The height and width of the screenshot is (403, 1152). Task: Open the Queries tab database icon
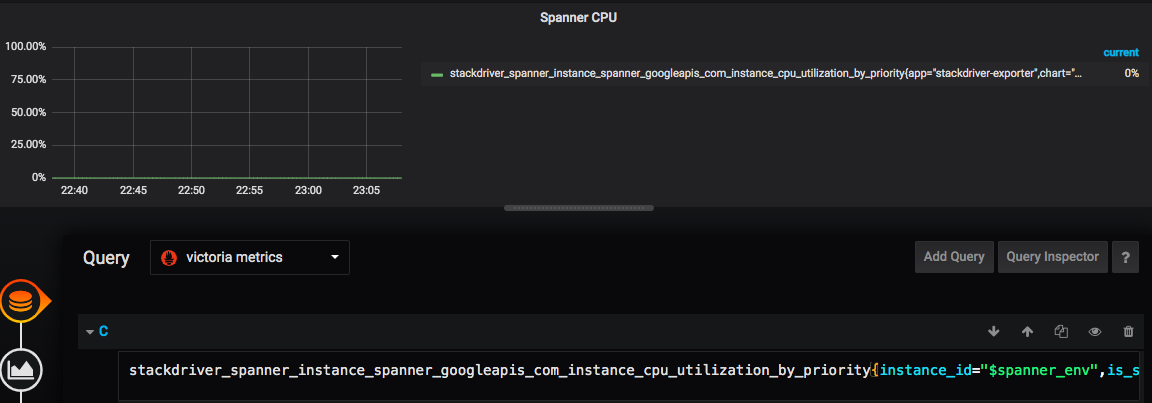coord(22,301)
